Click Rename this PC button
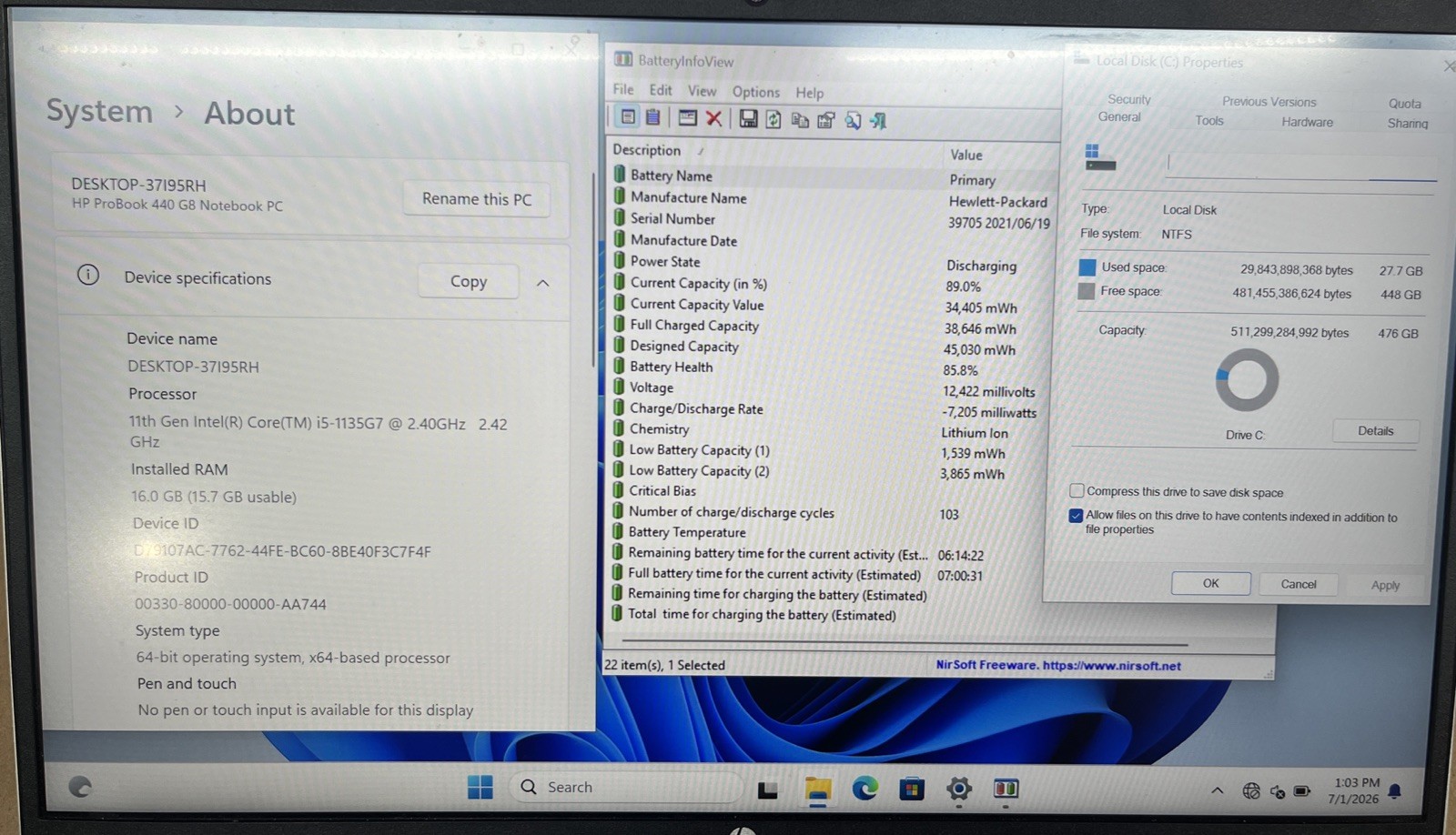 pyautogui.click(x=477, y=198)
